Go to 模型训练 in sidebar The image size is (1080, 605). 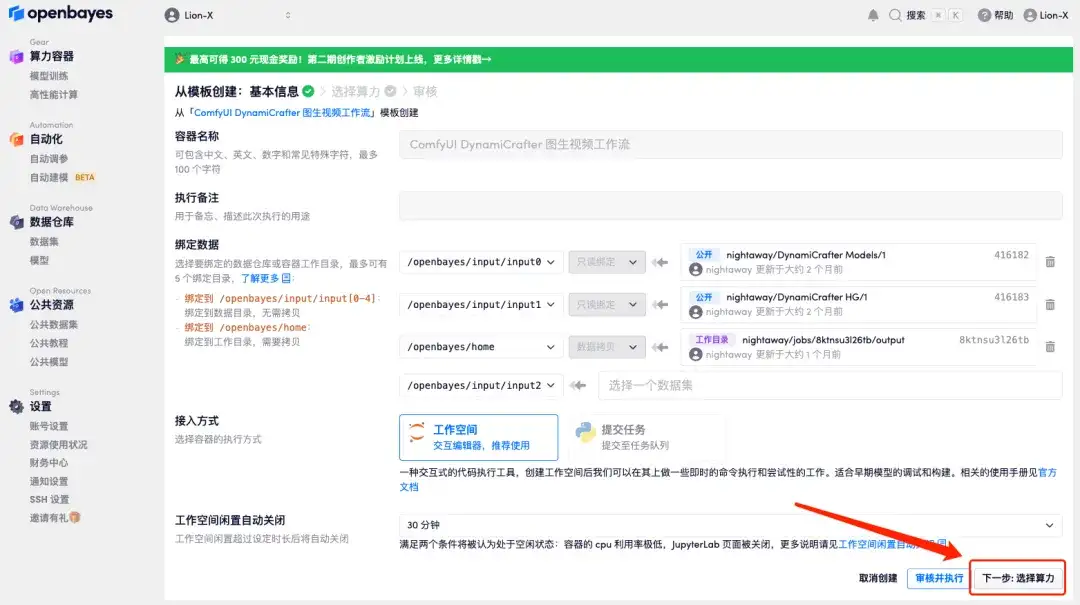[49, 76]
